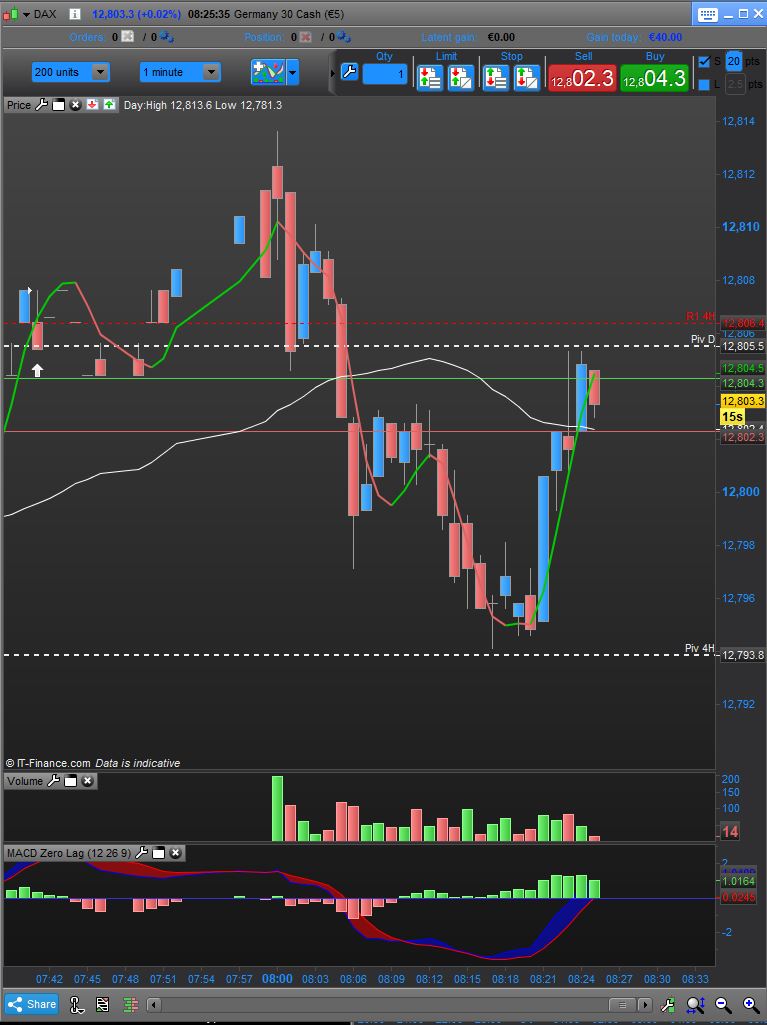
Task: Click the 12,793.8 Piv 4H price label
Action: 742,655
